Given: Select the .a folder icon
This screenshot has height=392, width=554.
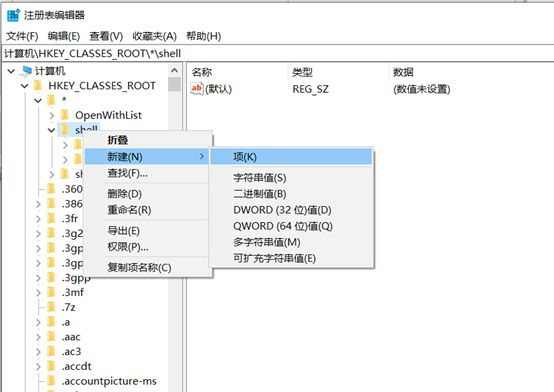Looking at the screenshot, I should tap(51, 322).
